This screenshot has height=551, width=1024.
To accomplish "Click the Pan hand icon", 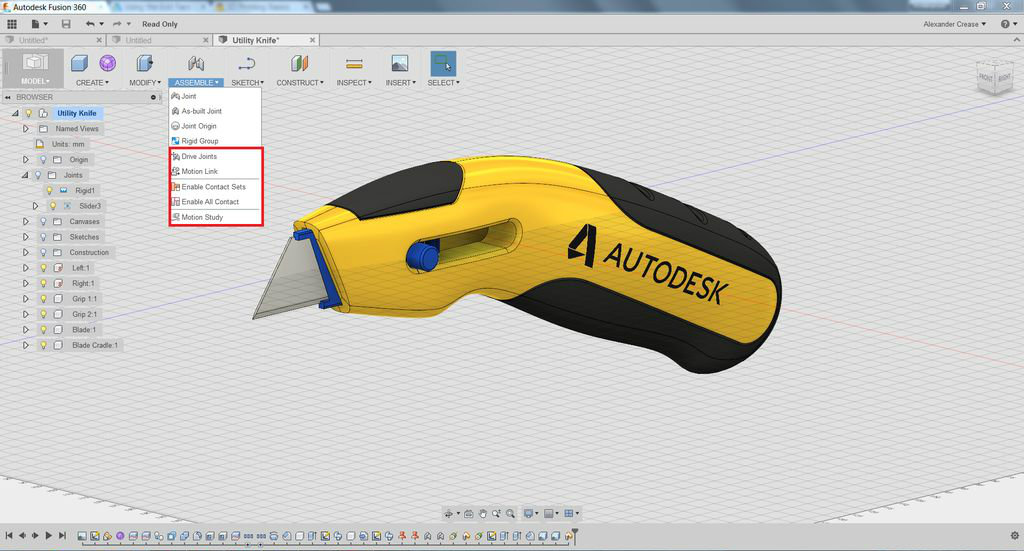I will click(483, 514).
